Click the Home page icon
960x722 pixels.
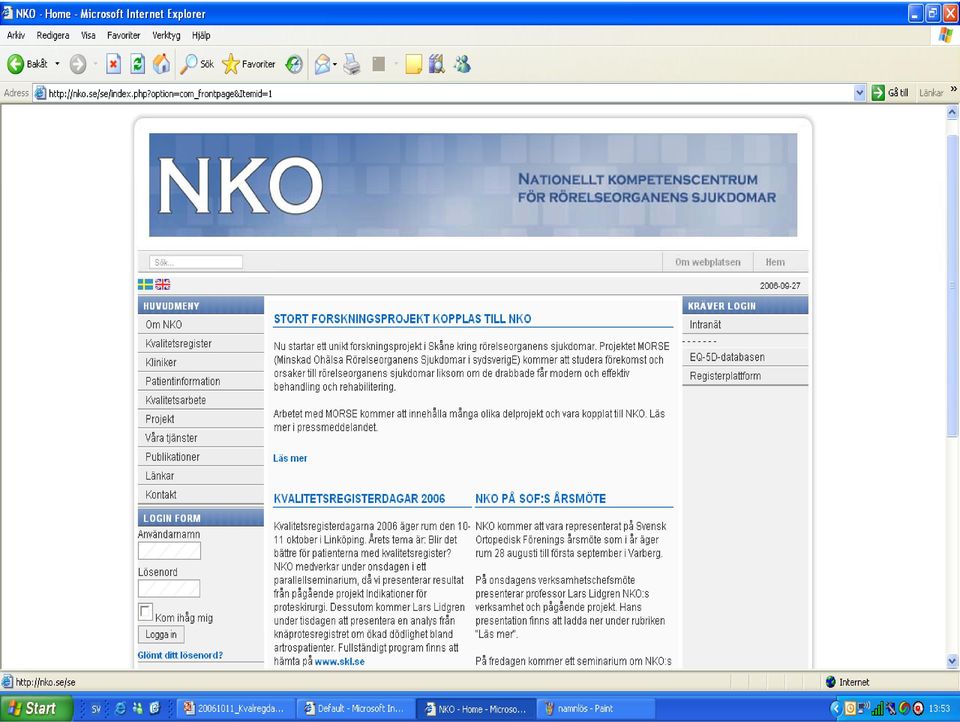click(x=162, y=64)
